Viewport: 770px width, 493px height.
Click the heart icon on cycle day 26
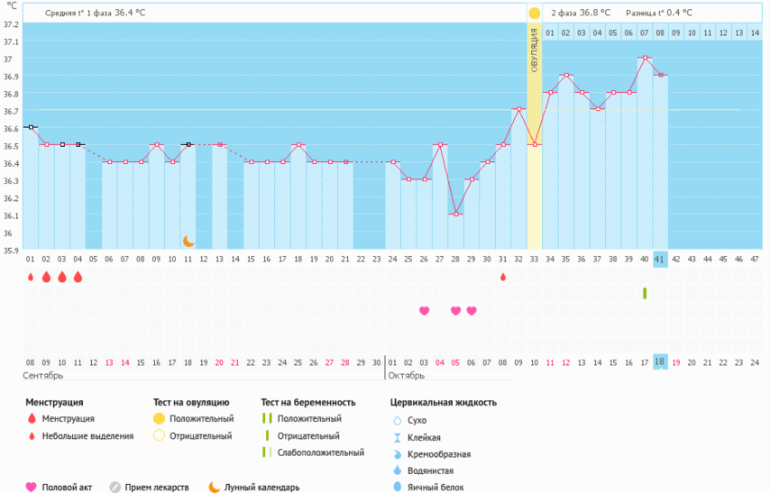point(424,311)
